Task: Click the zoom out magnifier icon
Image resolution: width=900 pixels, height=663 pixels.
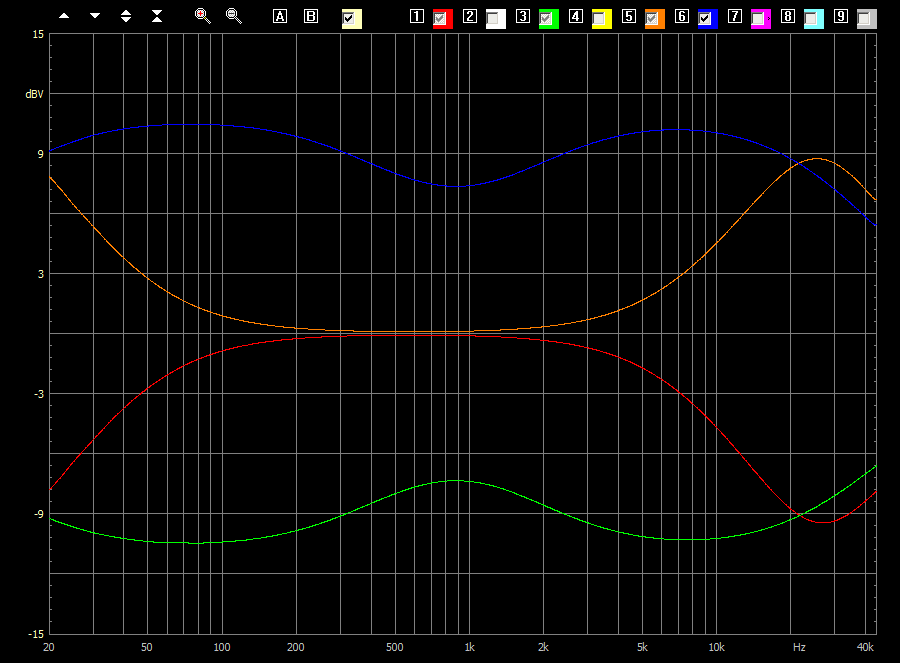Action: pyautogui.click(x=234, y=16)
